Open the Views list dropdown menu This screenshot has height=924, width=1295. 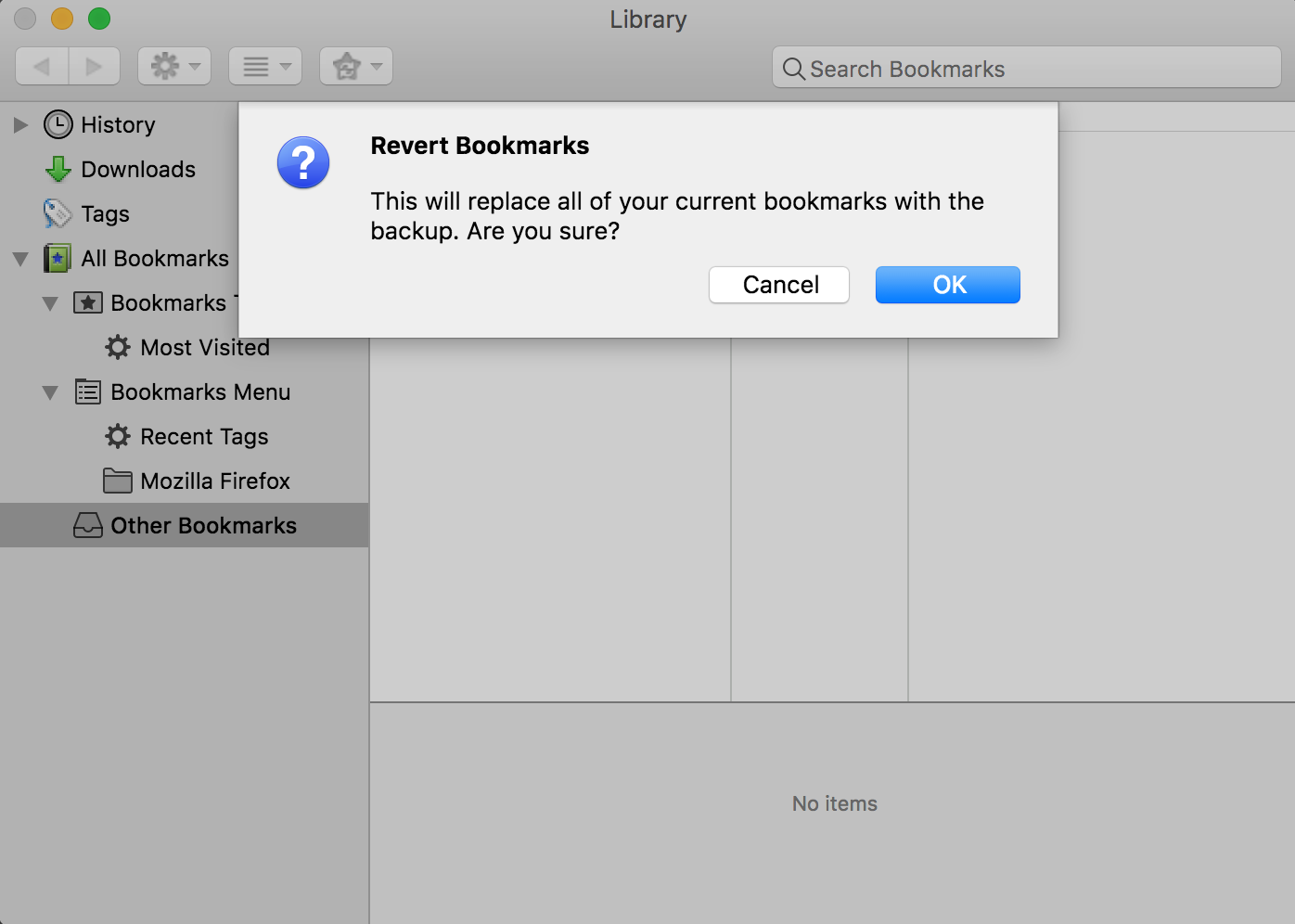[265, 67]
